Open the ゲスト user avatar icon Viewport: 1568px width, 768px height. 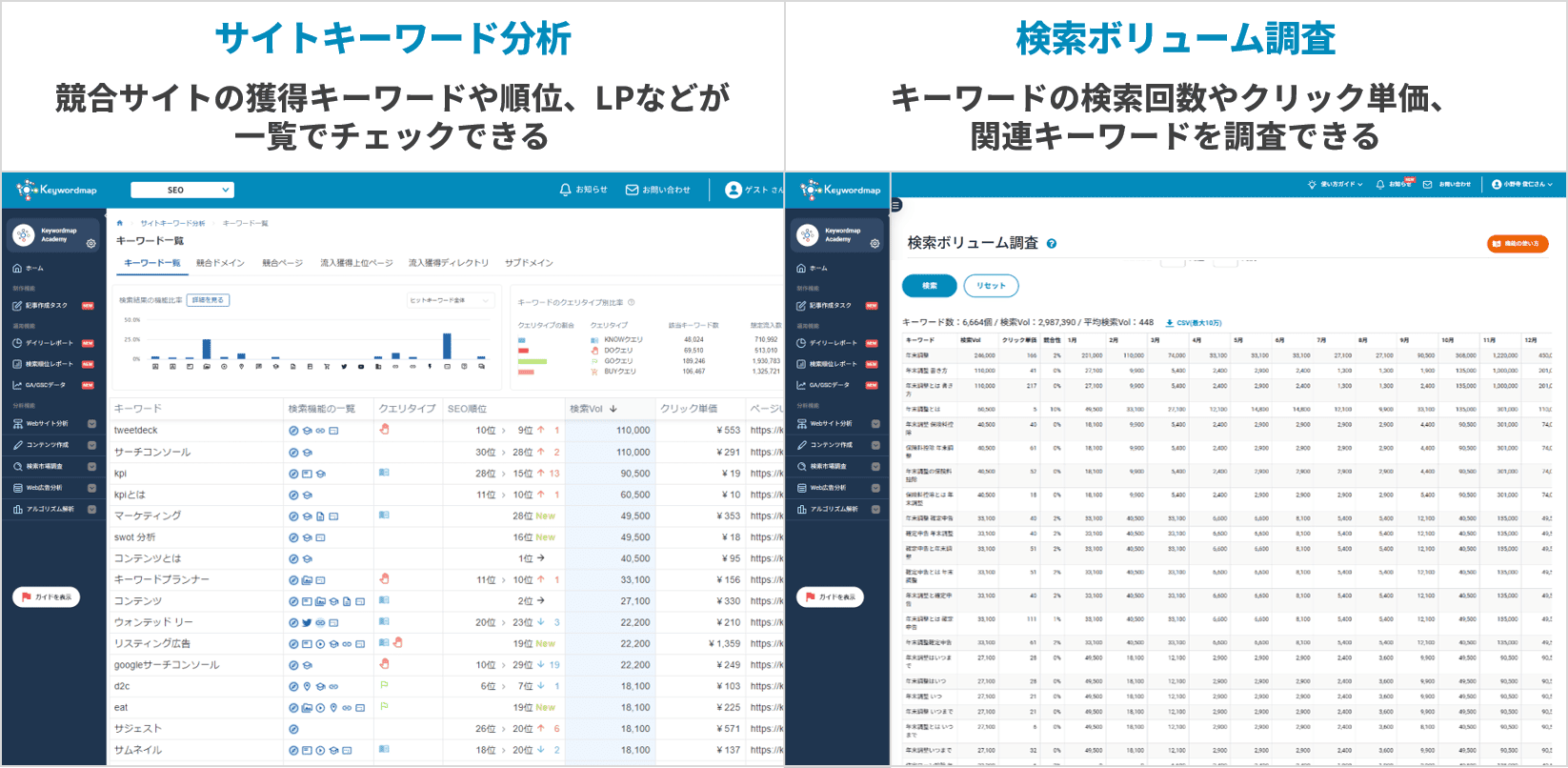click(x=734, y=190)
